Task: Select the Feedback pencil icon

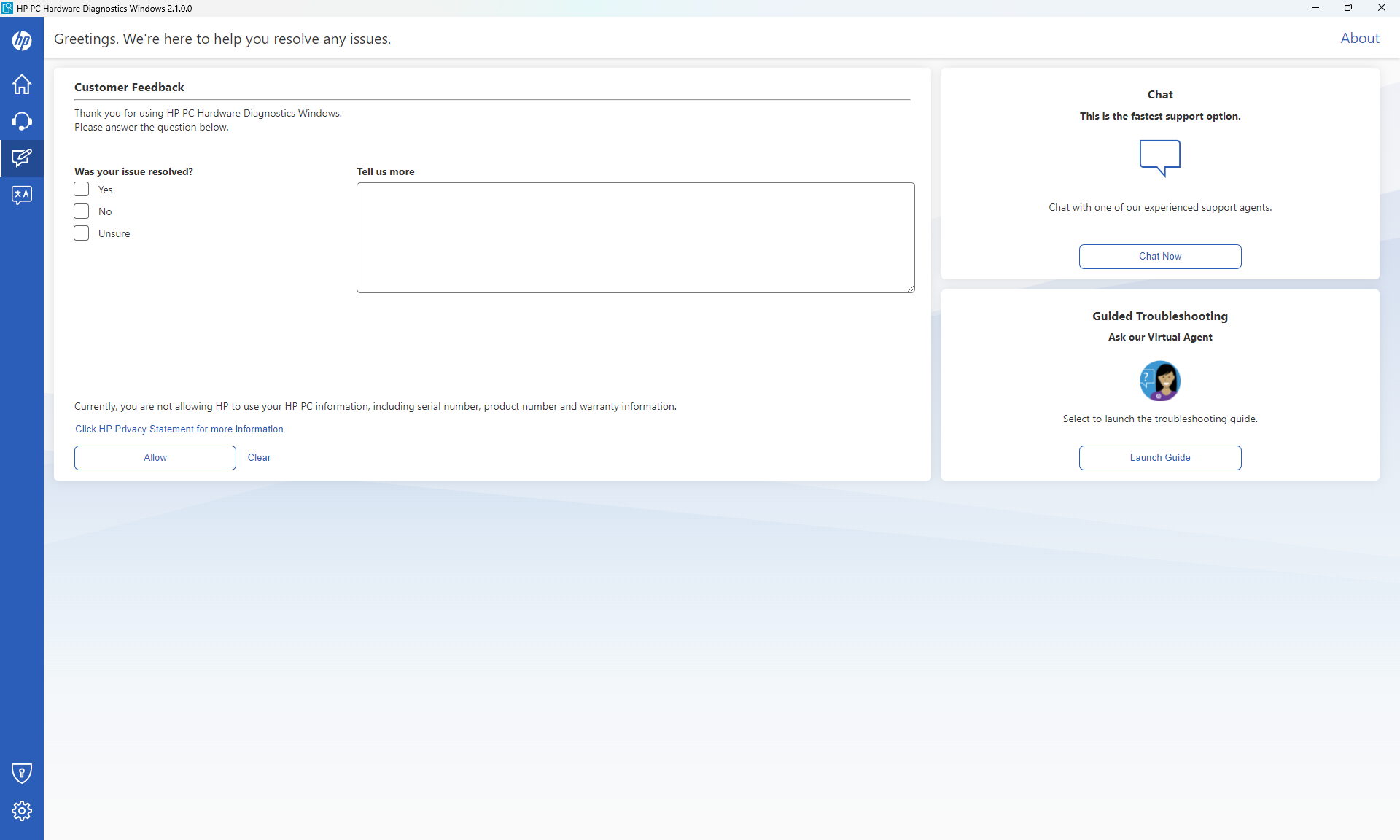Action: 22,158
